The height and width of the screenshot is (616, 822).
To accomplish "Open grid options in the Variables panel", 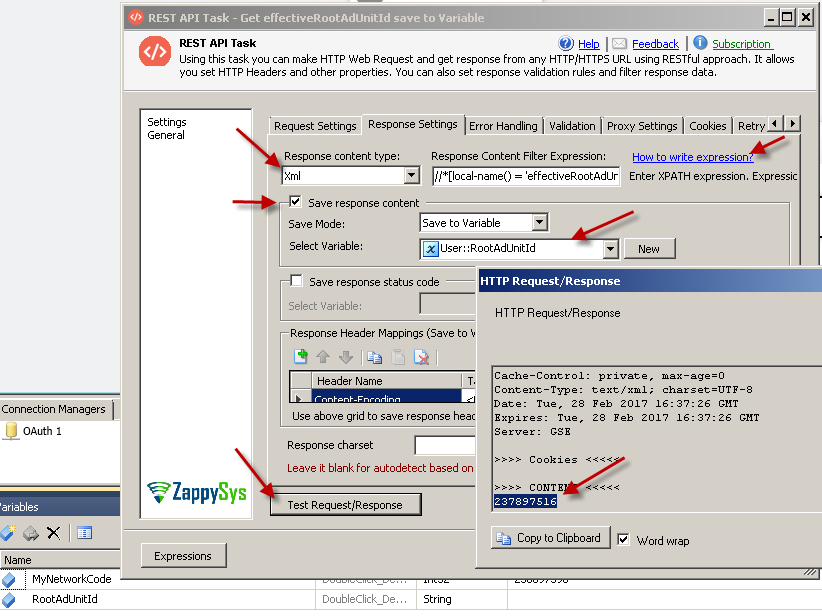I will tap(84, 532).
